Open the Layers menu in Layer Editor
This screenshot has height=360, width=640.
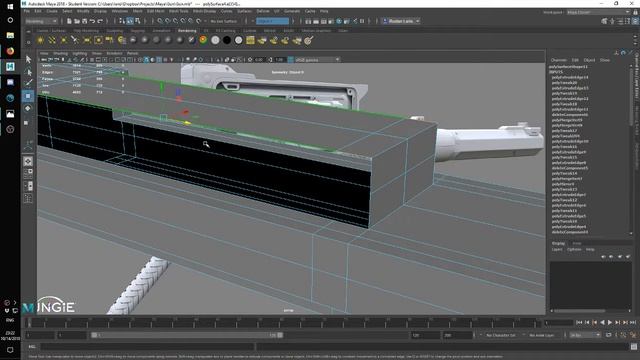[x=557, y=249]
